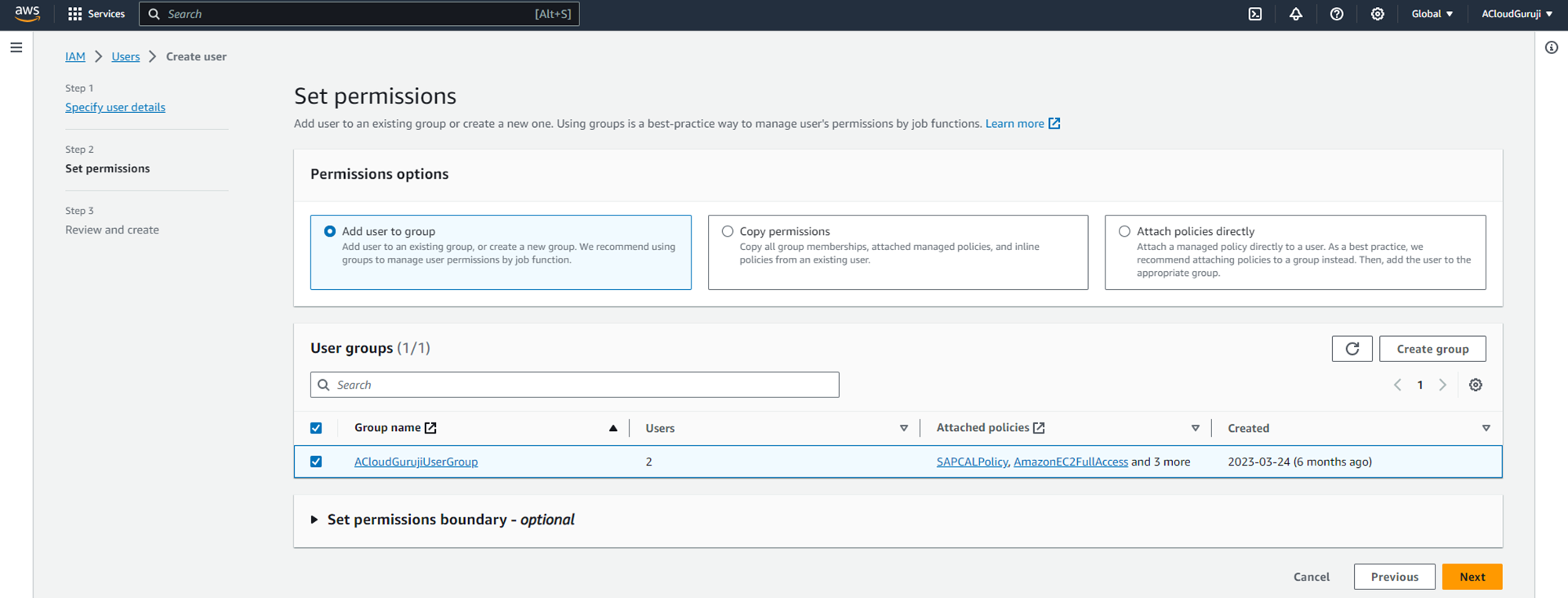Open the left hamburger navigation menu
Screen dimensions: 1568x598
tap(16, 48)
